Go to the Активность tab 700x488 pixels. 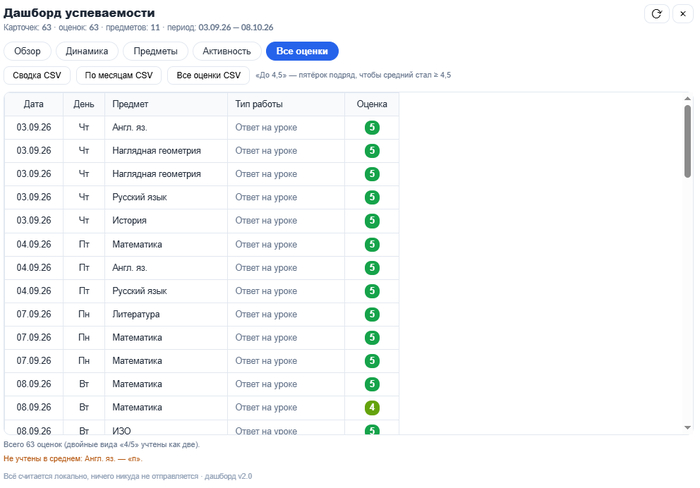[227, 51]
